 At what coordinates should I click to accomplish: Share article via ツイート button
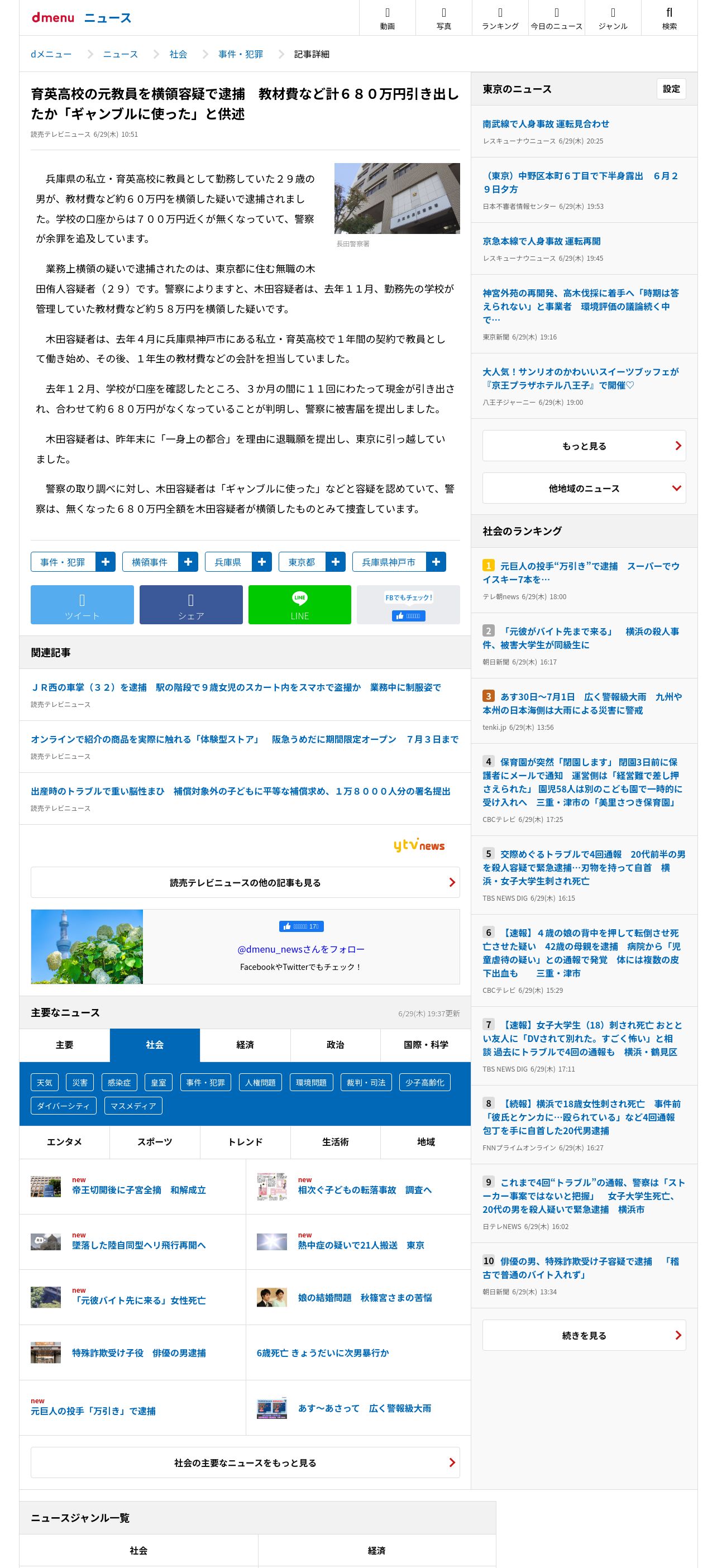click(x=82, y=604)
